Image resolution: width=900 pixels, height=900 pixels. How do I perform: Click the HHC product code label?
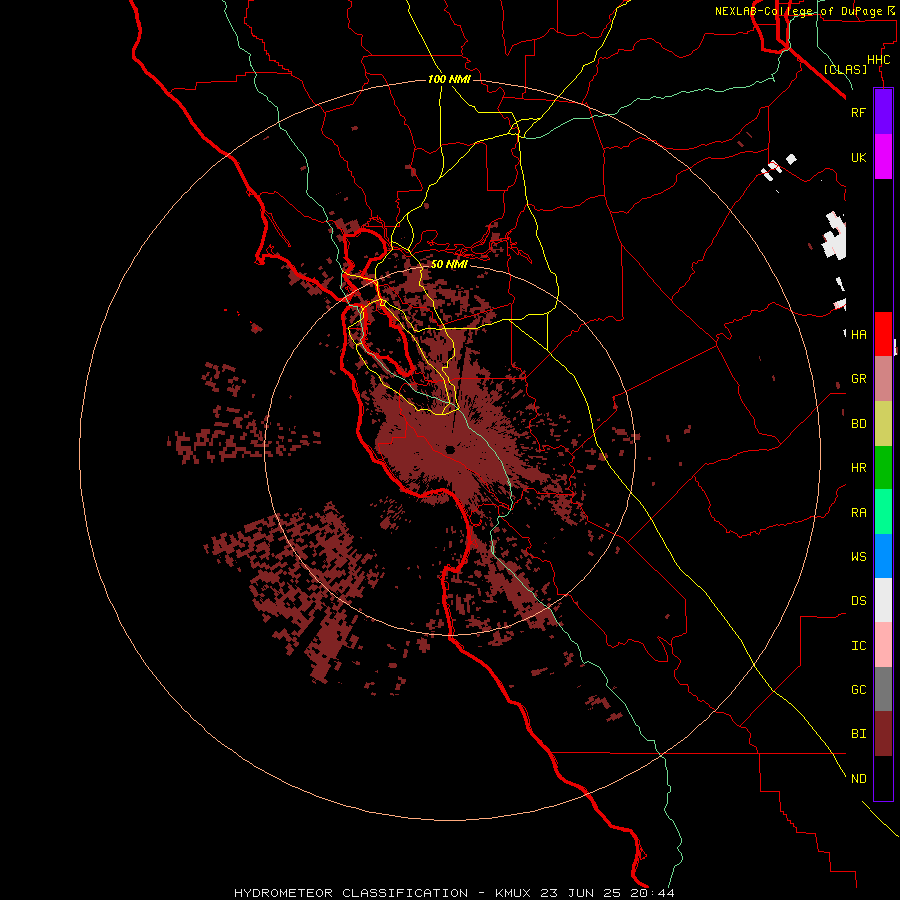click(x=879, y=60)
